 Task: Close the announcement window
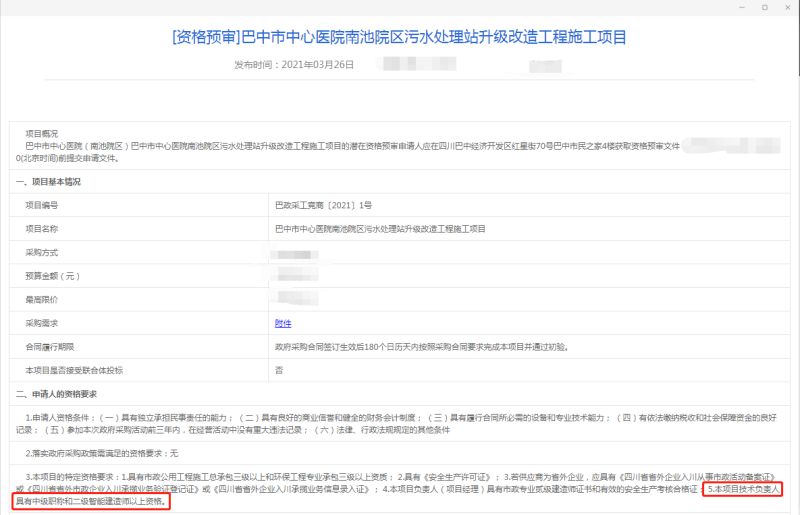pyautogui.click(x=789, y=8)
